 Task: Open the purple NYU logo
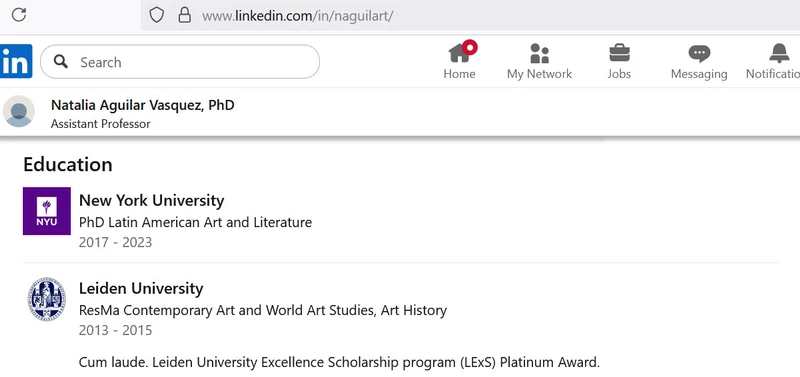(x=47, y=211)
